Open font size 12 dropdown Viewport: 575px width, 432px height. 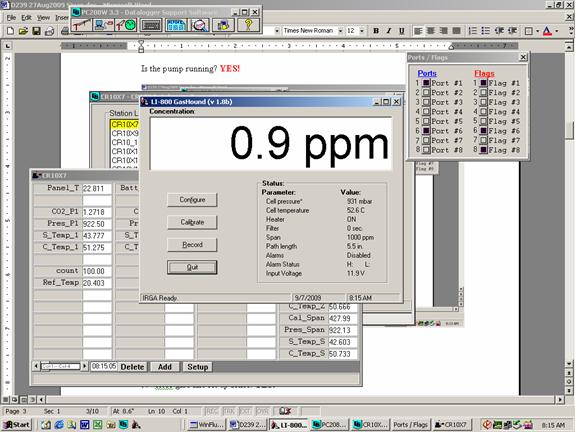click(362, 31)
